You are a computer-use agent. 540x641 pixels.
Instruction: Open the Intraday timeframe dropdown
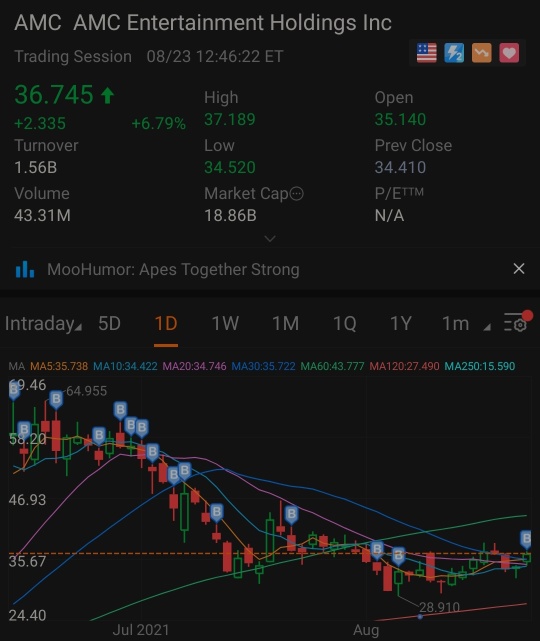pyautogui.click(x=43, y=323)
